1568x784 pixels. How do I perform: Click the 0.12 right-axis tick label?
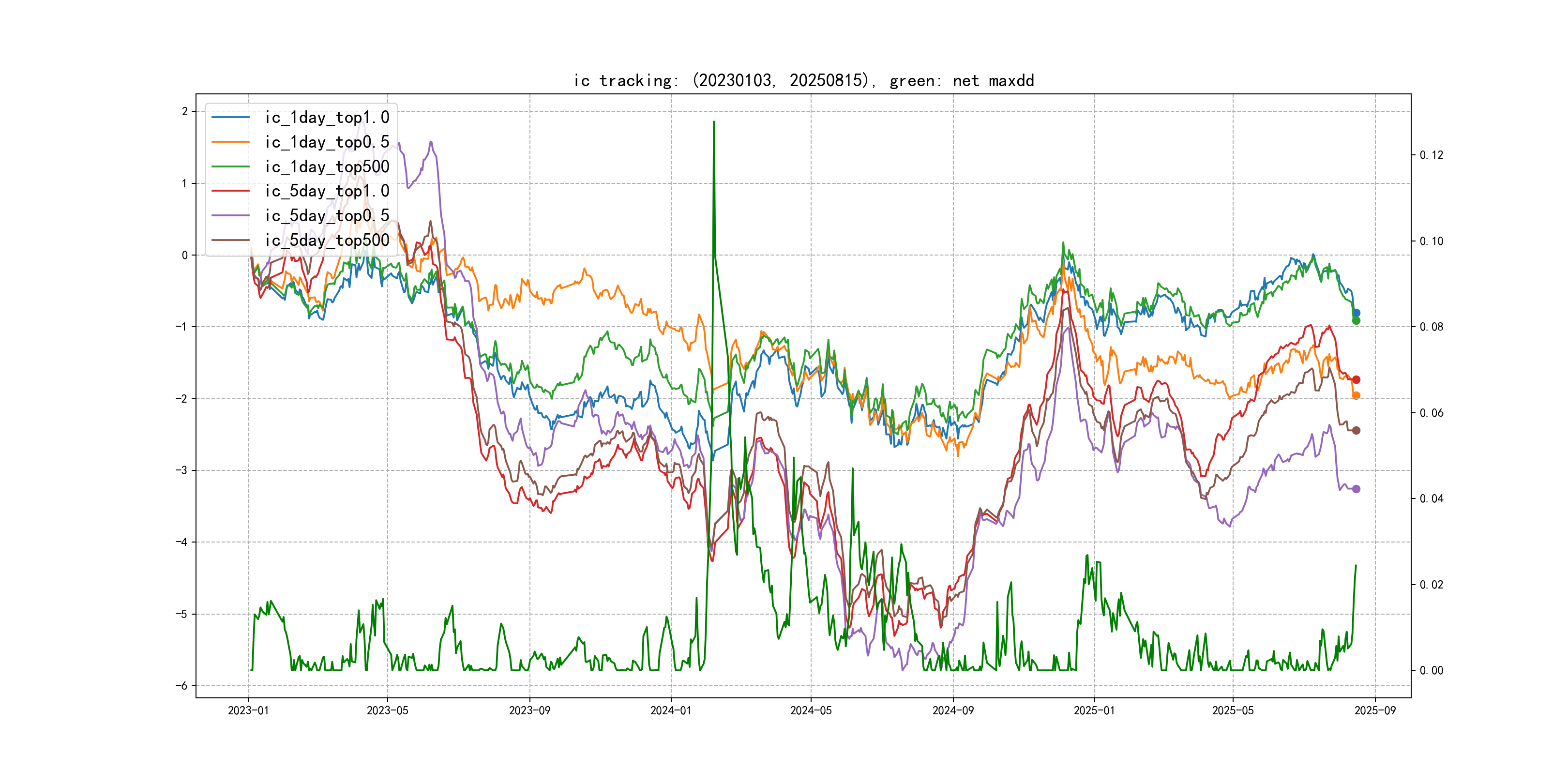pos(1431,155)
